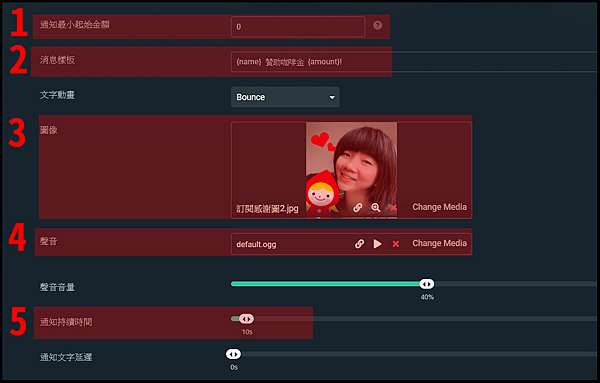The image size is (600, 383).
Task: Click the text delay slider handle at 0s
Action: 233,354
